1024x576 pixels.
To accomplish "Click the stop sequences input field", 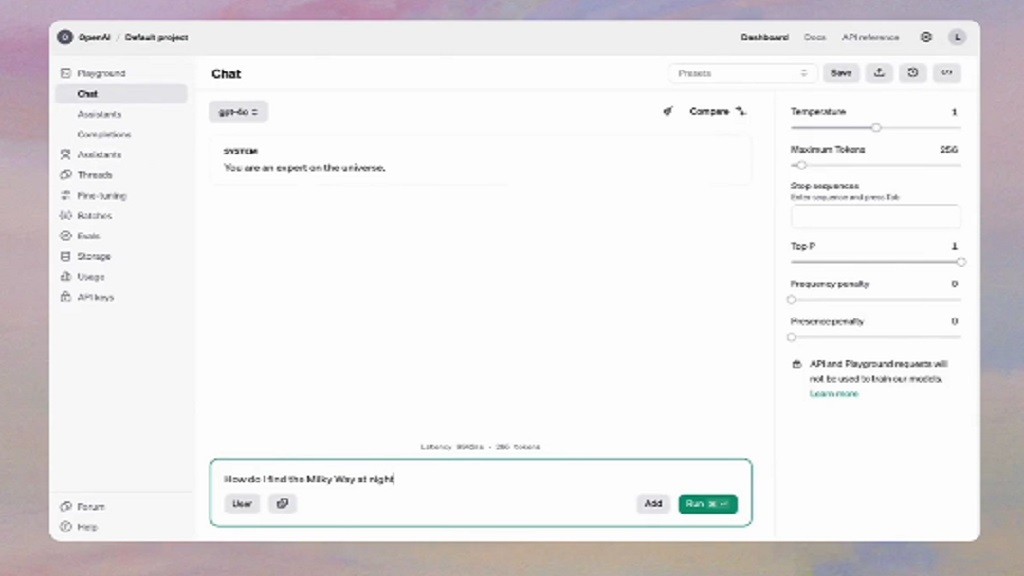I will [875, 216].
